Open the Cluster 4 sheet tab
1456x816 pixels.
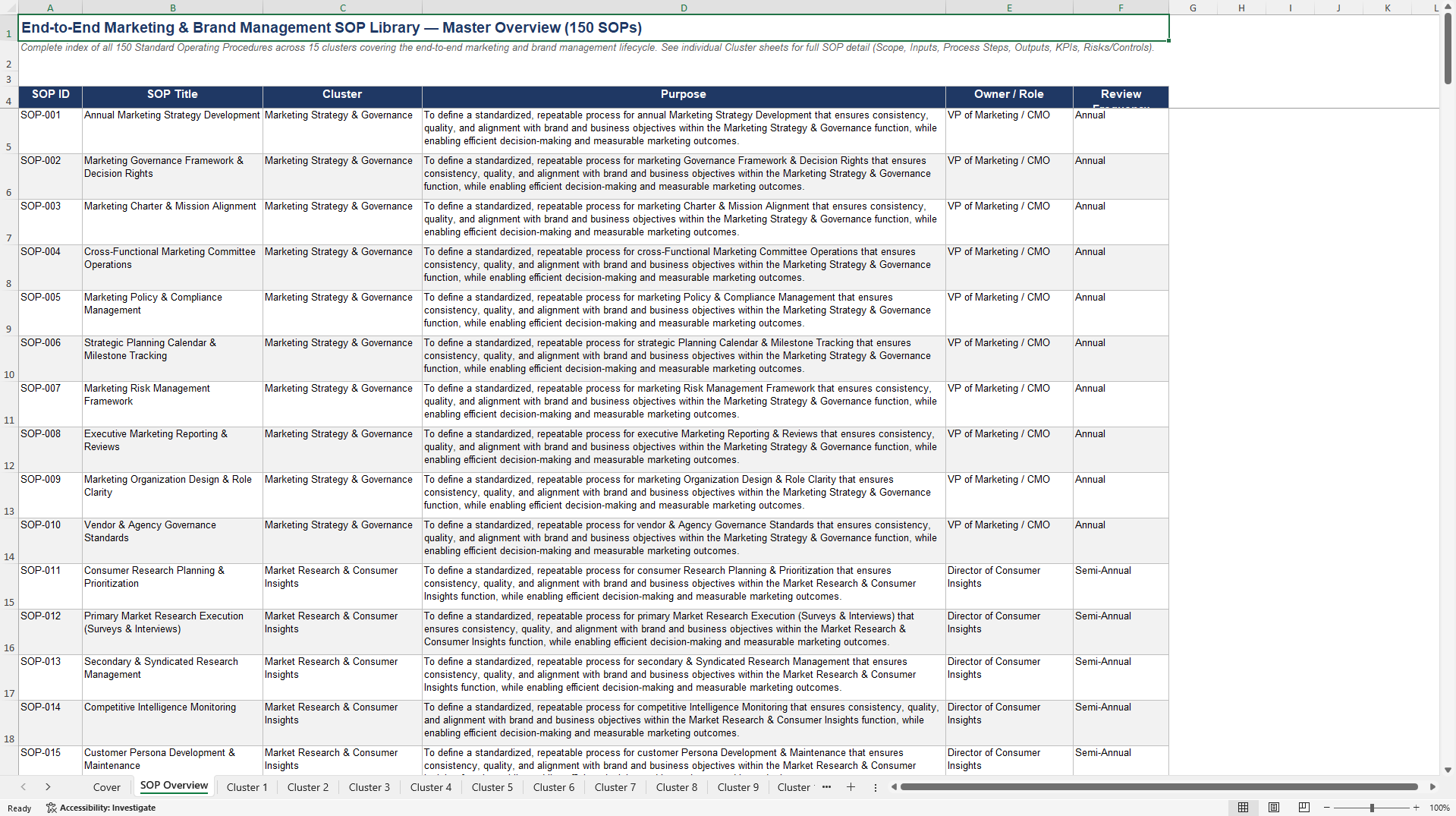pyautogui.click(x=431, y=787)
